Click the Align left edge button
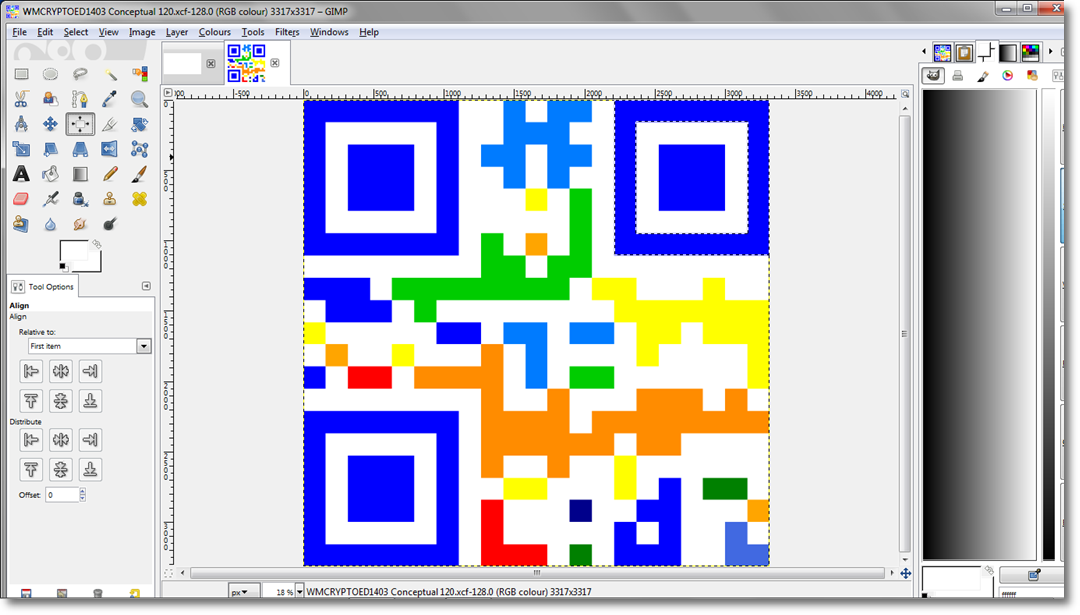The width and height of the screenshot is (1080, 615). pos(31,371)
